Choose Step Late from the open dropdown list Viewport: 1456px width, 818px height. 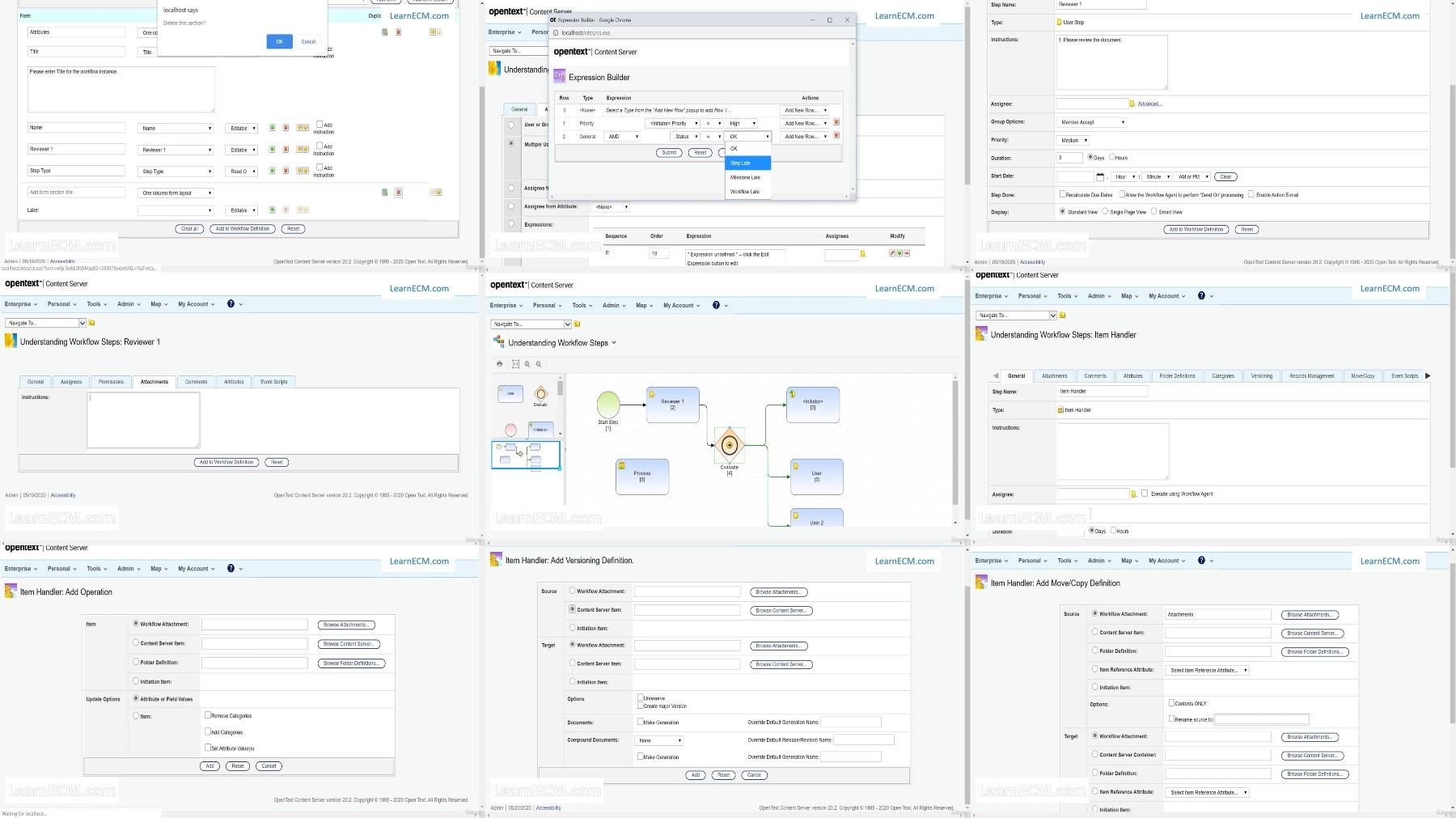748,163
